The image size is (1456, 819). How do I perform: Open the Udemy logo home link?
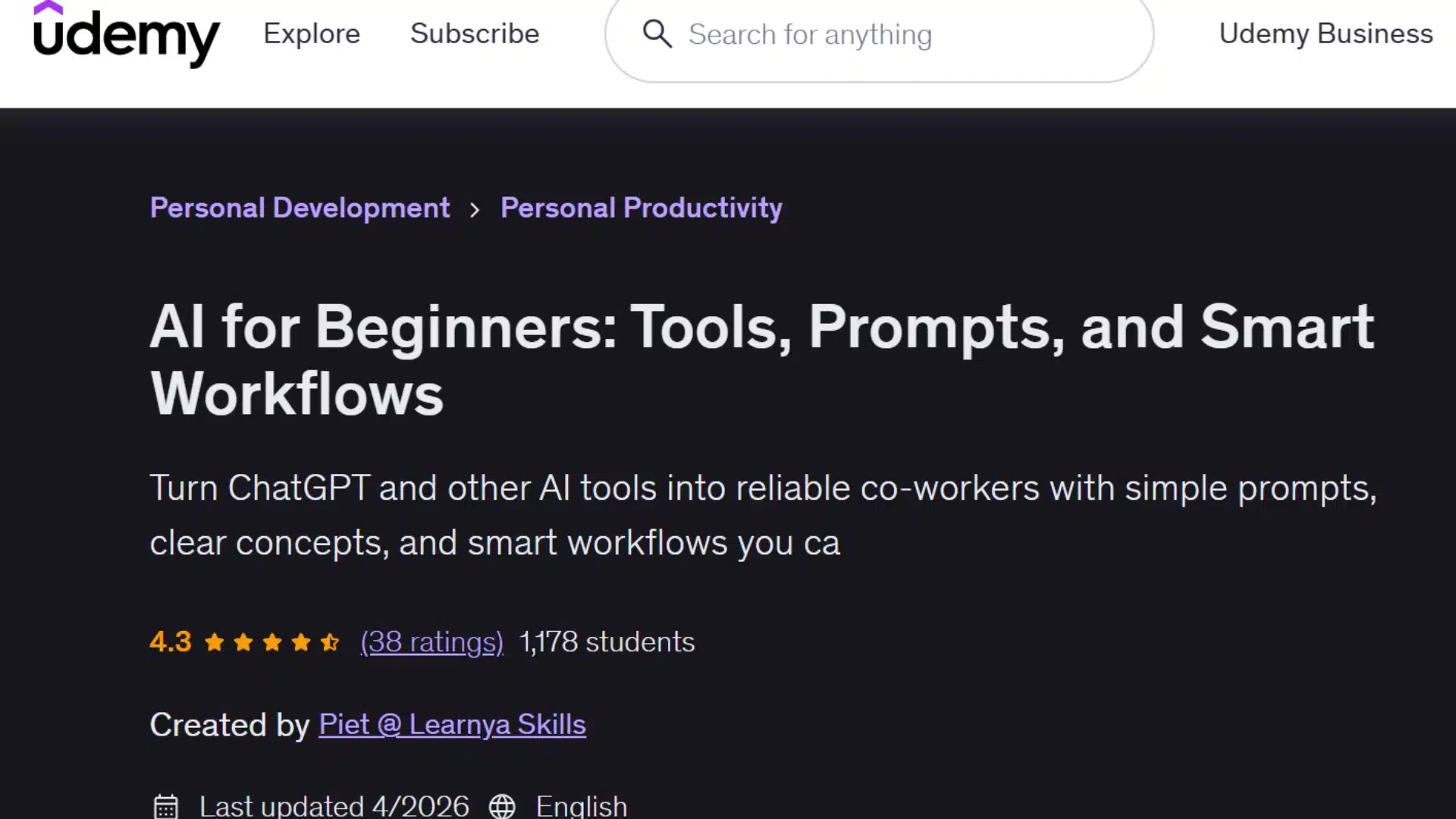(x=127, y=34)
